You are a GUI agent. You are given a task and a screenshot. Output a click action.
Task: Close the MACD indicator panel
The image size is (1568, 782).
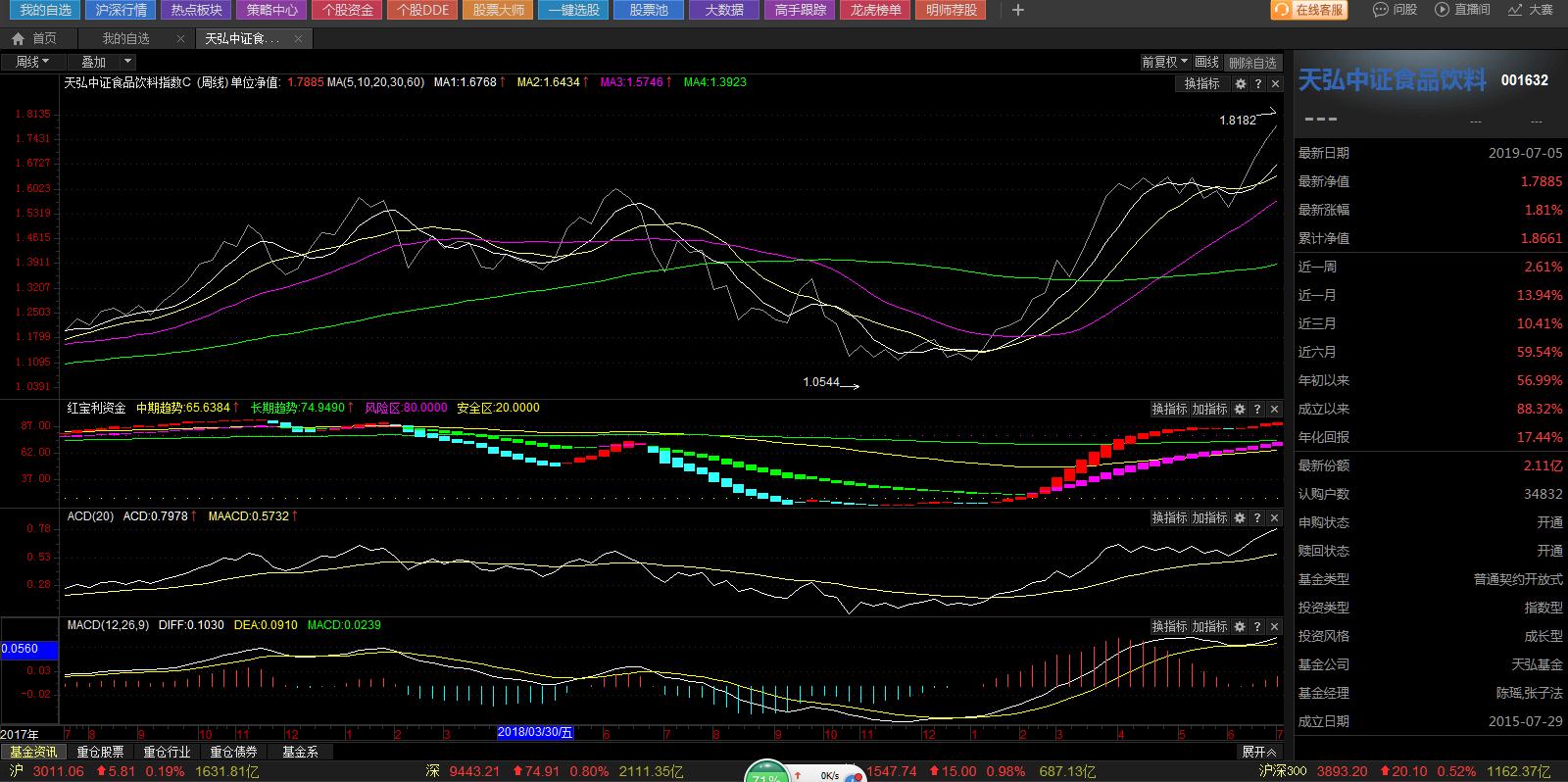click(x=1275, y=626)
